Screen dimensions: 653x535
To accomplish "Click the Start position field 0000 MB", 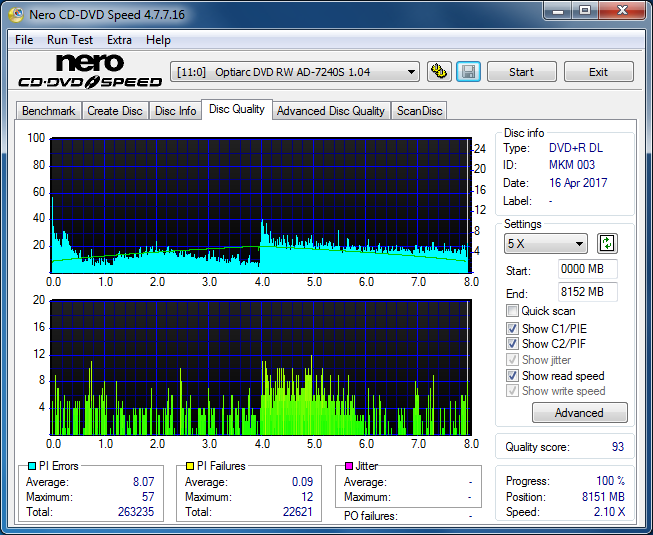I will click(588, 269).
